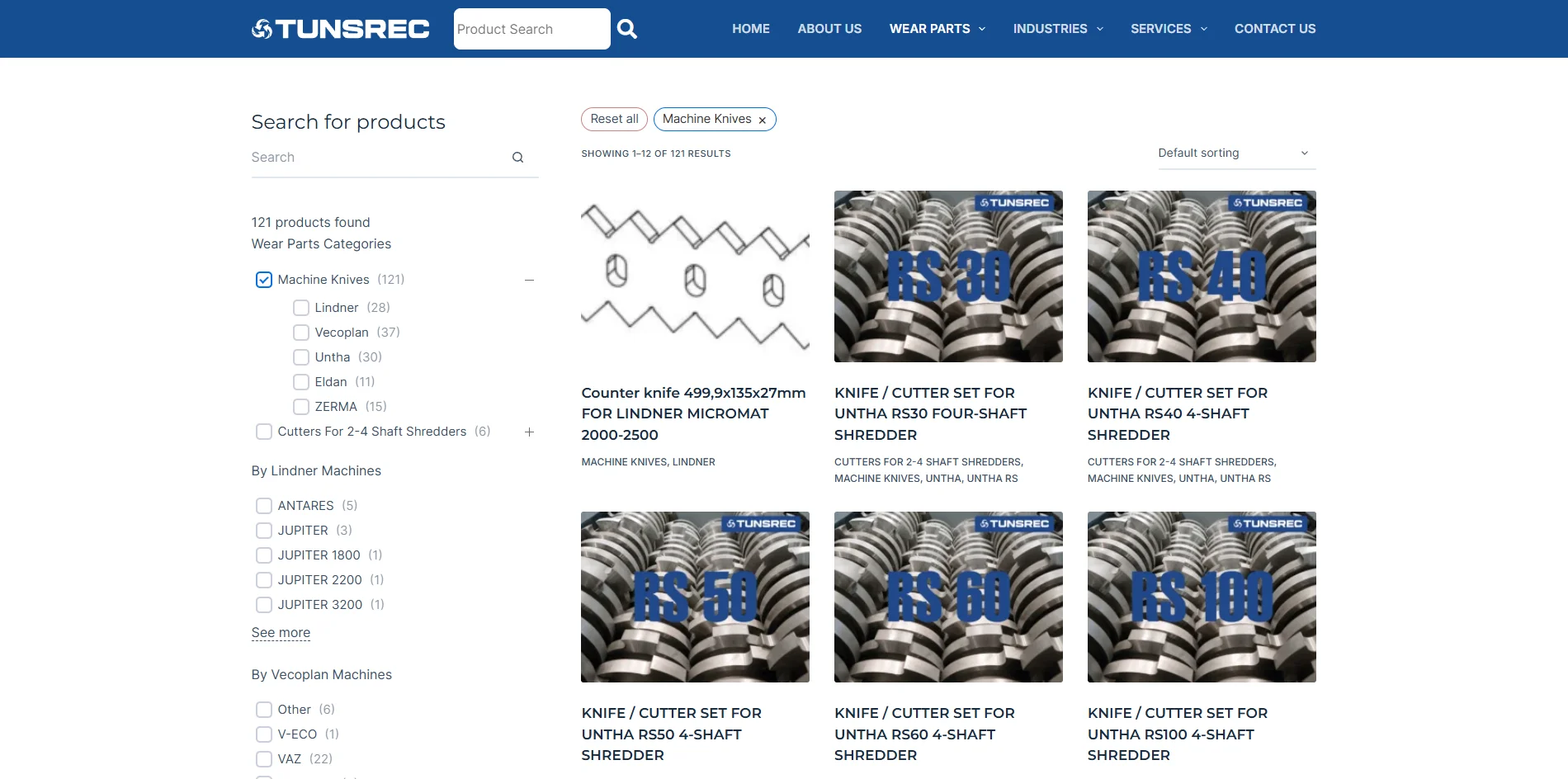Open the RS 30 shredder product image
Screen dimensions: 1568x779
pos(948,276)
